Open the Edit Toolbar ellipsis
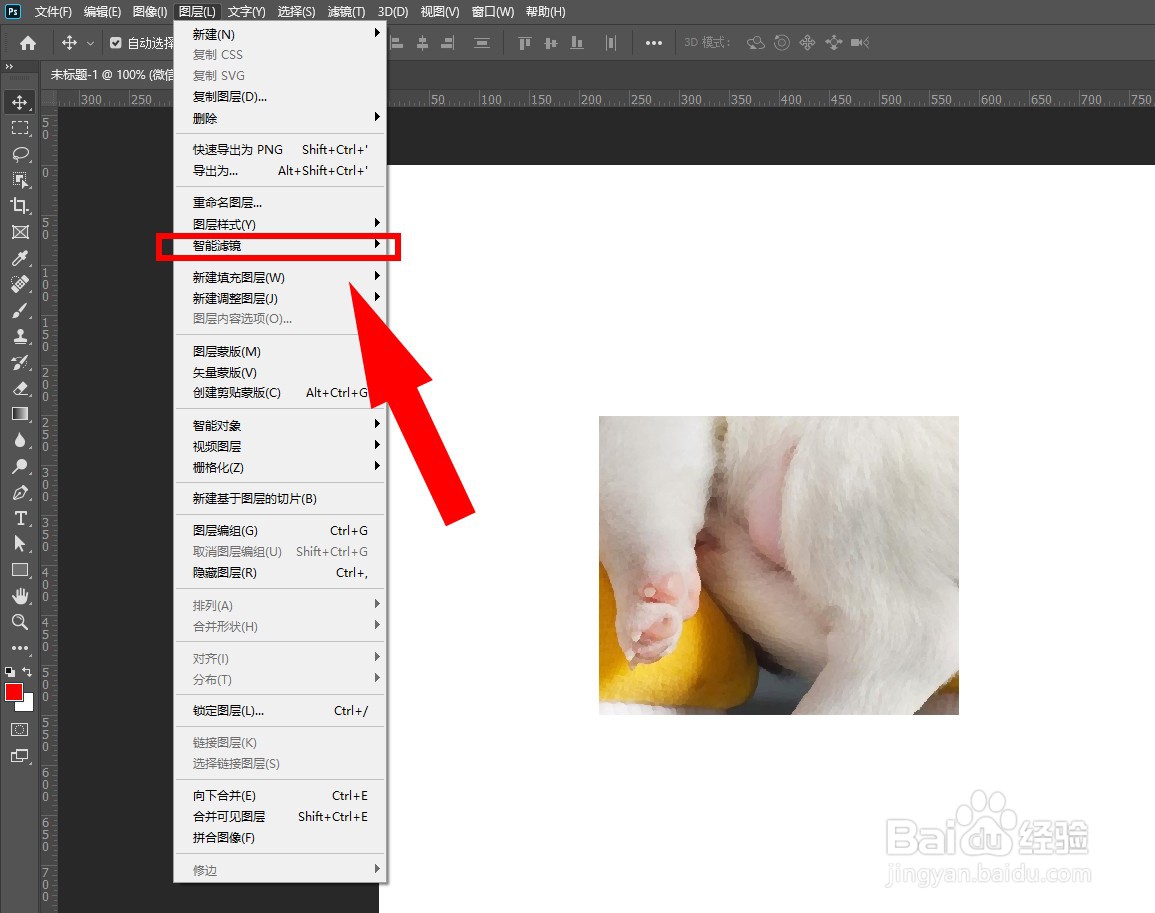 [20, 648]
